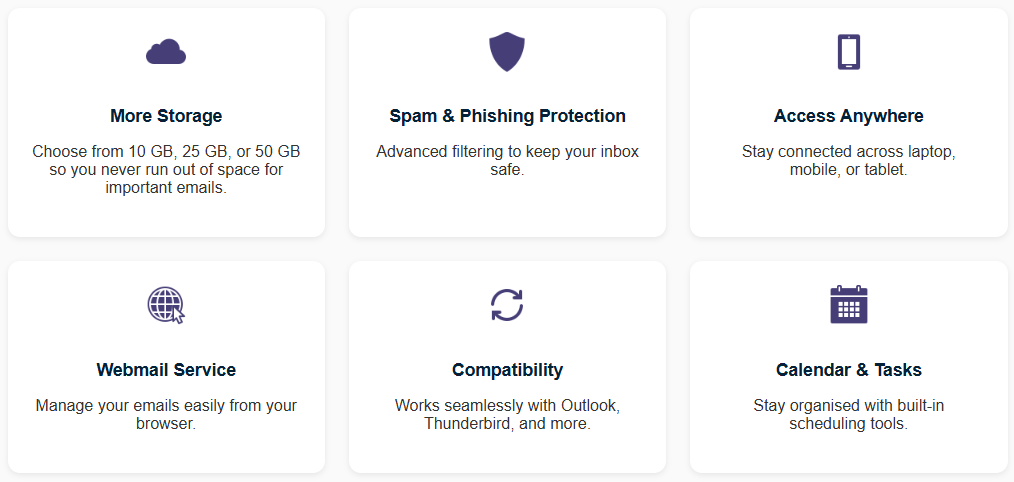Select the Calendar & Tasks heading
The height and width of the screenshot is (482, 1014).
coord(848,369)
